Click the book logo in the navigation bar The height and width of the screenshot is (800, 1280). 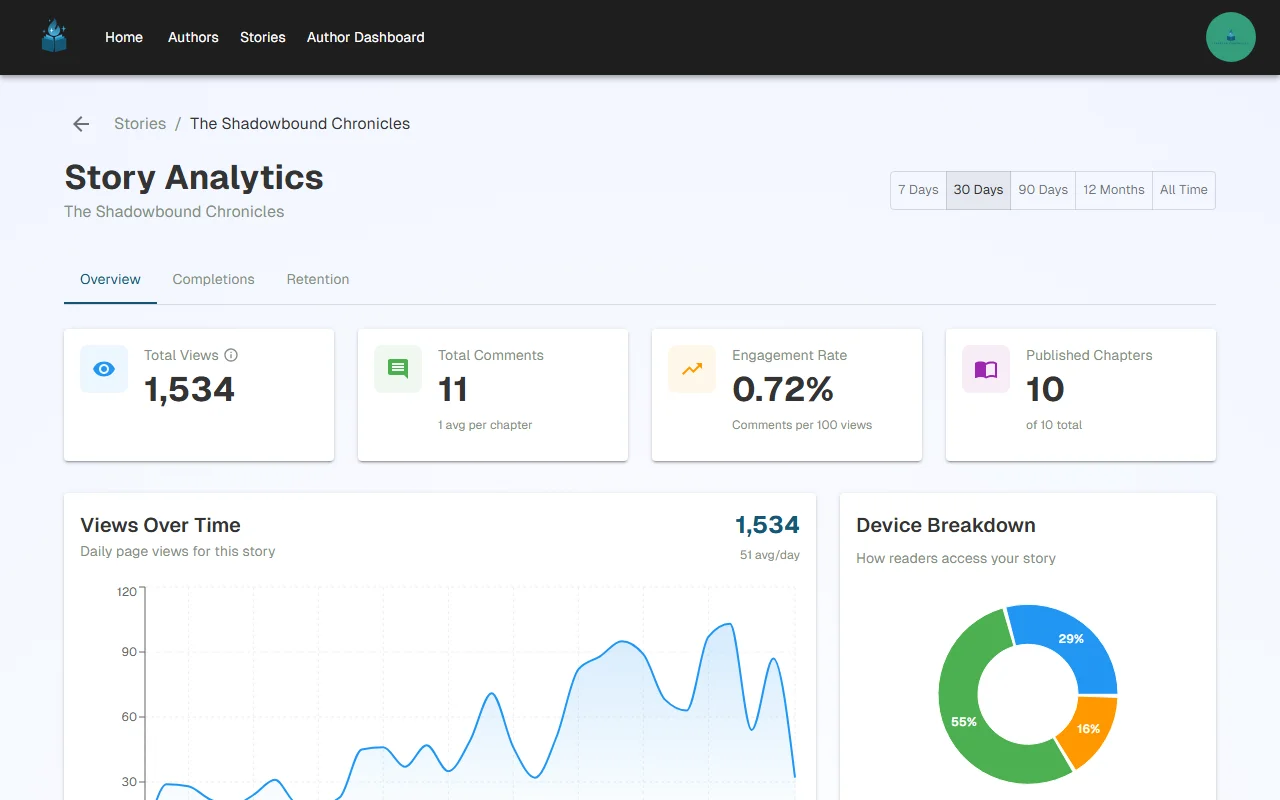(x=53, y=37)
